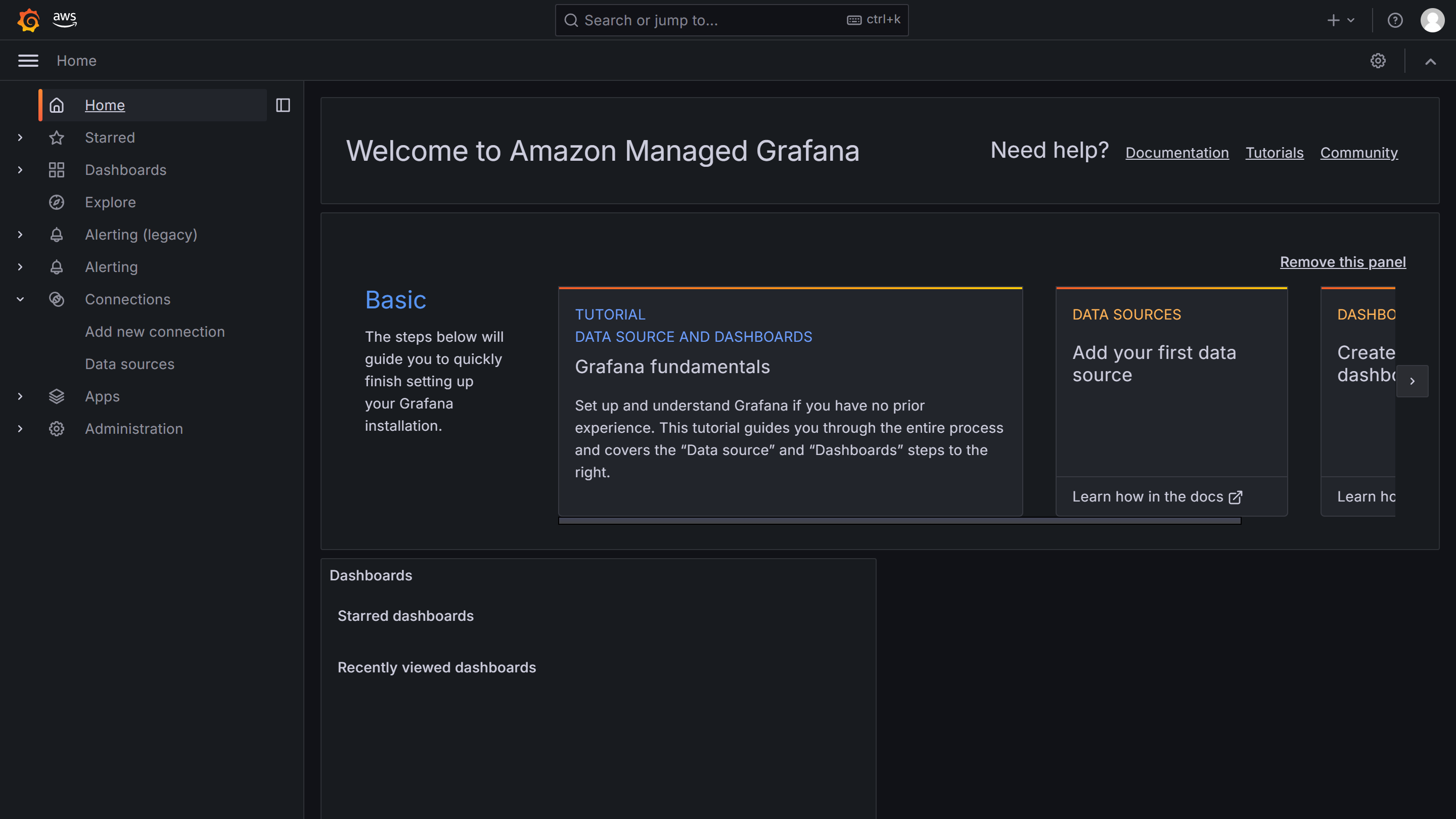Open Add new connection
This screenshot has height=819, width=1456.
pos(155,331)
